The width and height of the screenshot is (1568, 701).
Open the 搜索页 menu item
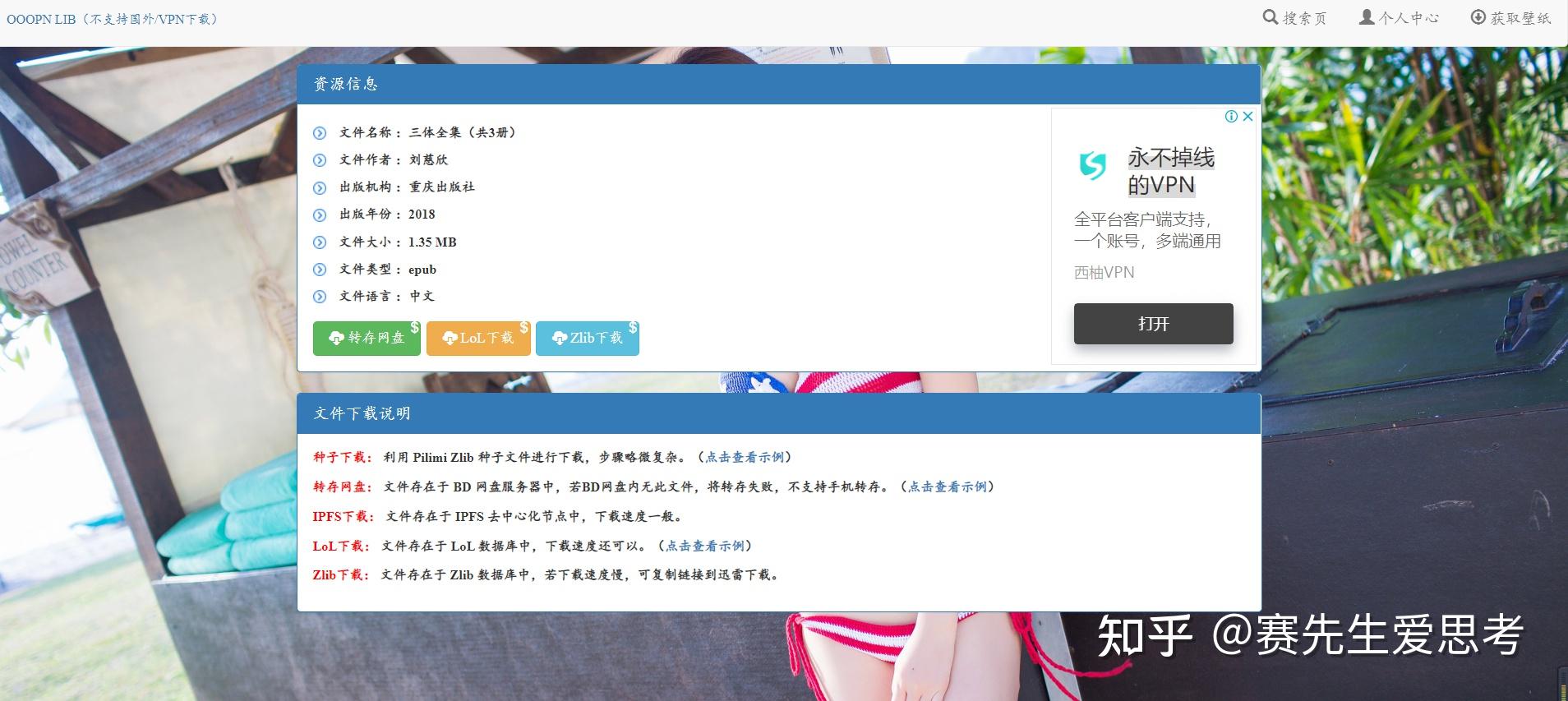pyautogui.click(x=1304, y=18)
